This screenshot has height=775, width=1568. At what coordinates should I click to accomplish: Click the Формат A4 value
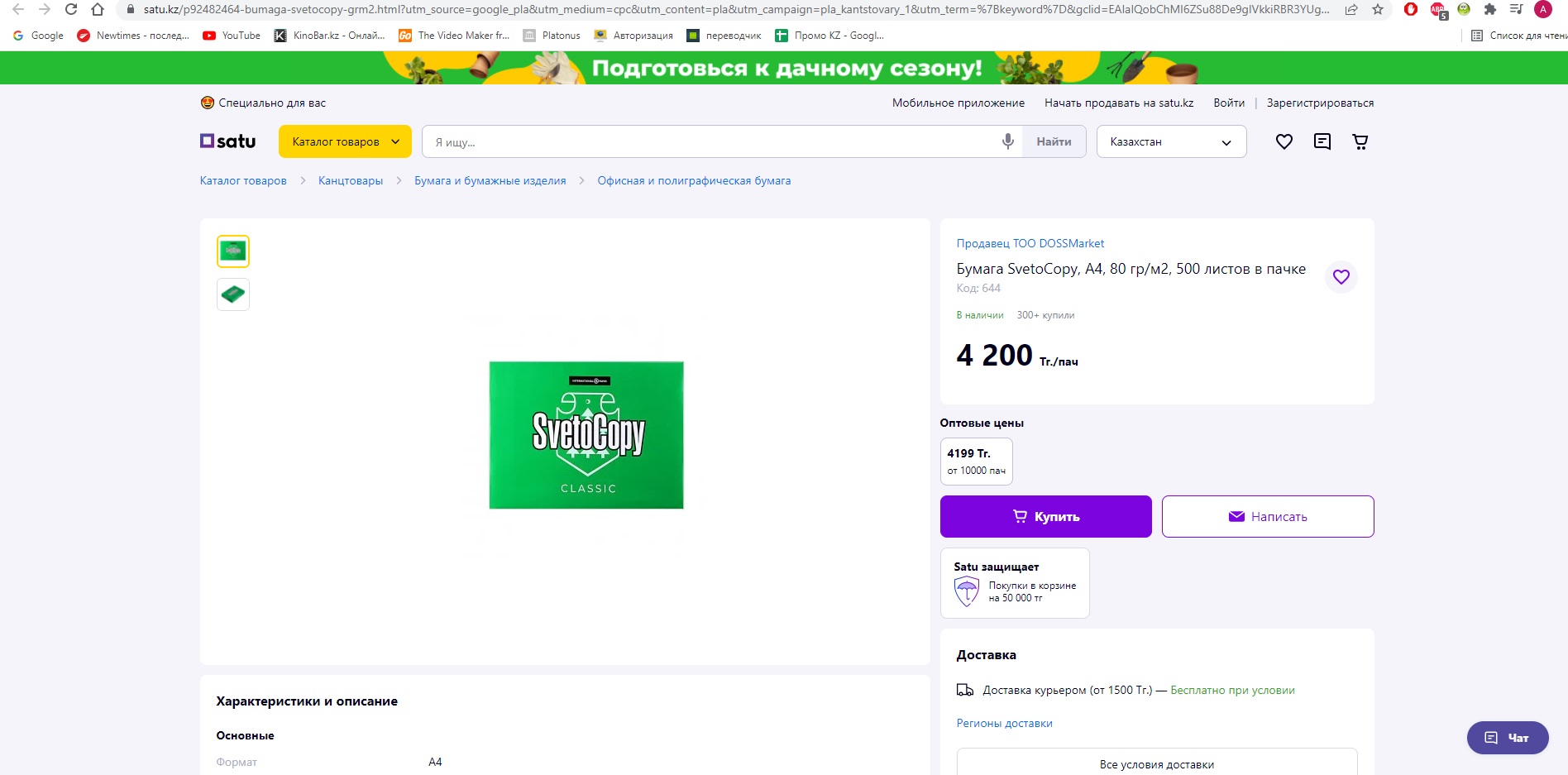[435, 762]
